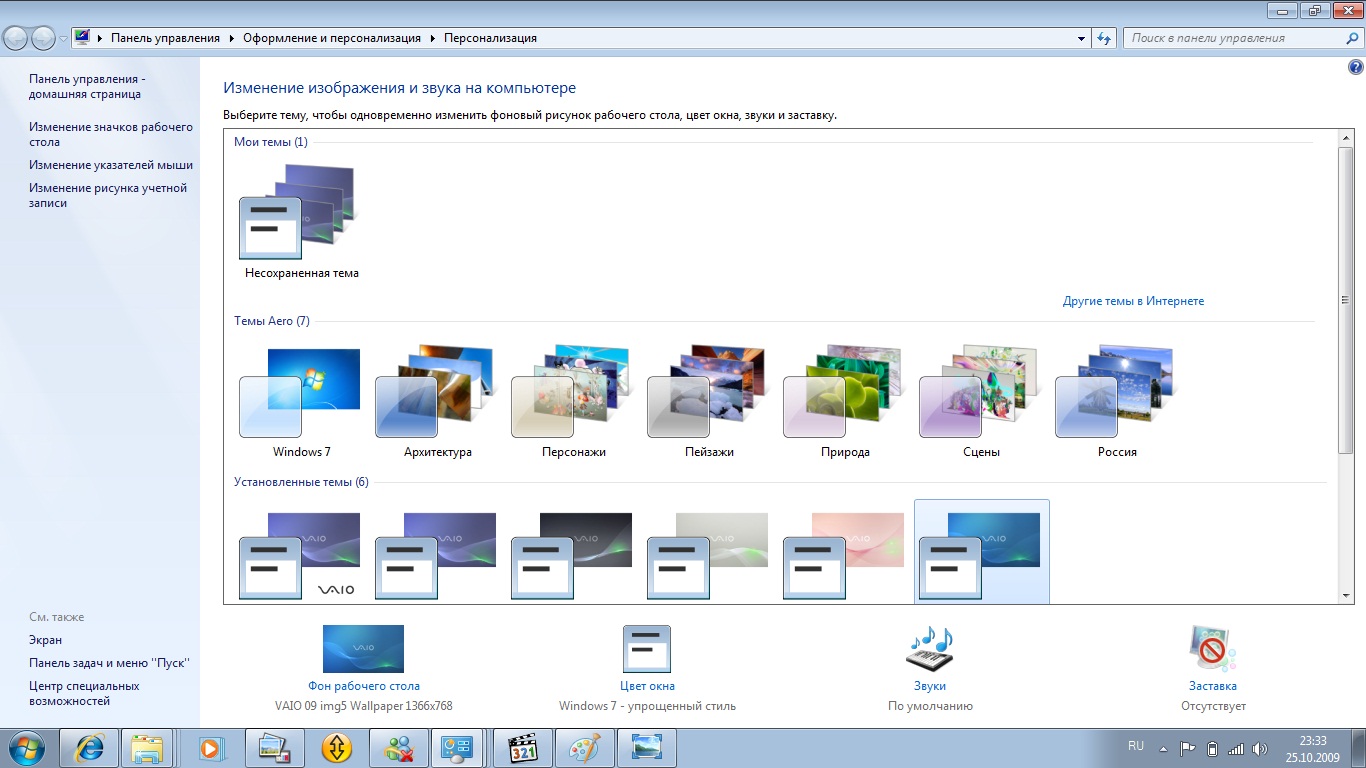1366x768 pixels.
Task: Open Paint from the taskbar
Action: click(x=584, y=748)
